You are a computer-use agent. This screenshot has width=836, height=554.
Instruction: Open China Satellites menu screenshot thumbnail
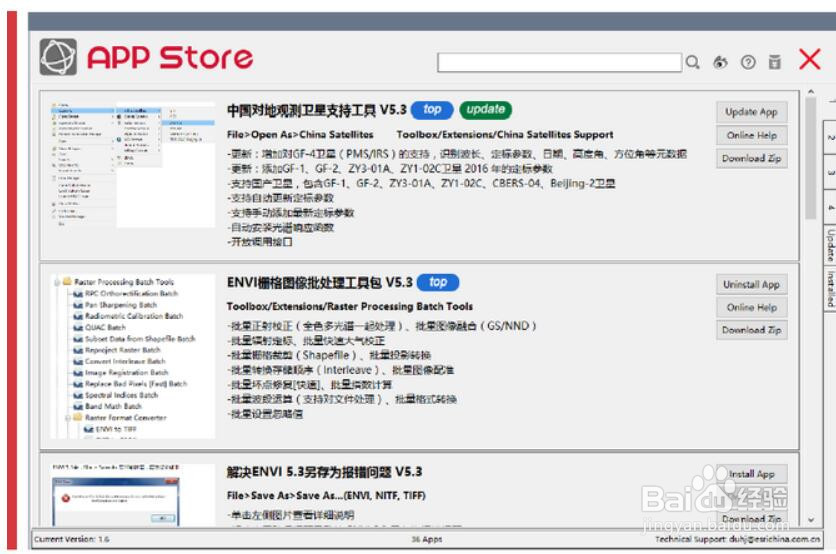[x=133, y=165]
